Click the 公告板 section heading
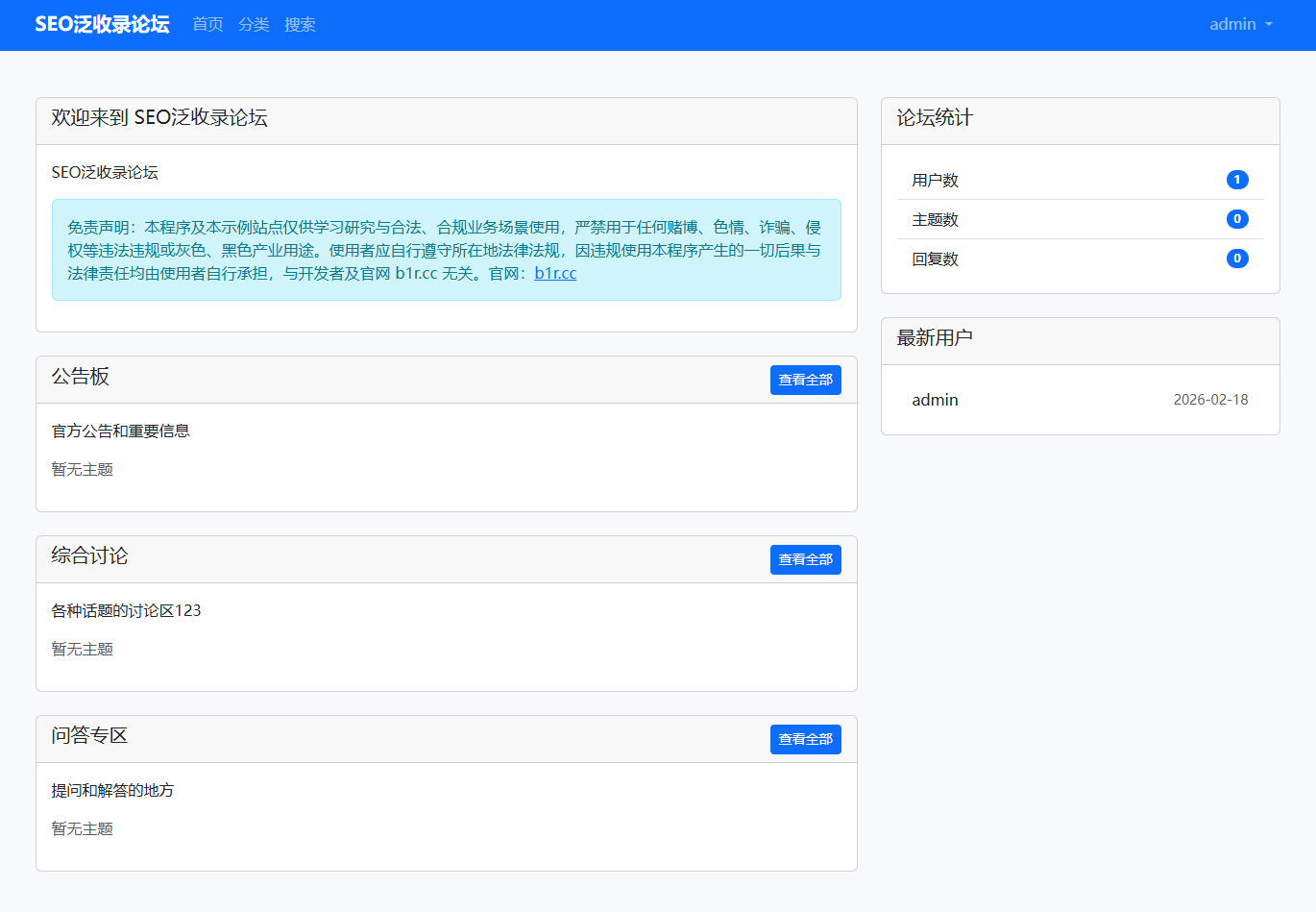The width and height of the screenshot is (1316, 912). click(x=81, y=377)
